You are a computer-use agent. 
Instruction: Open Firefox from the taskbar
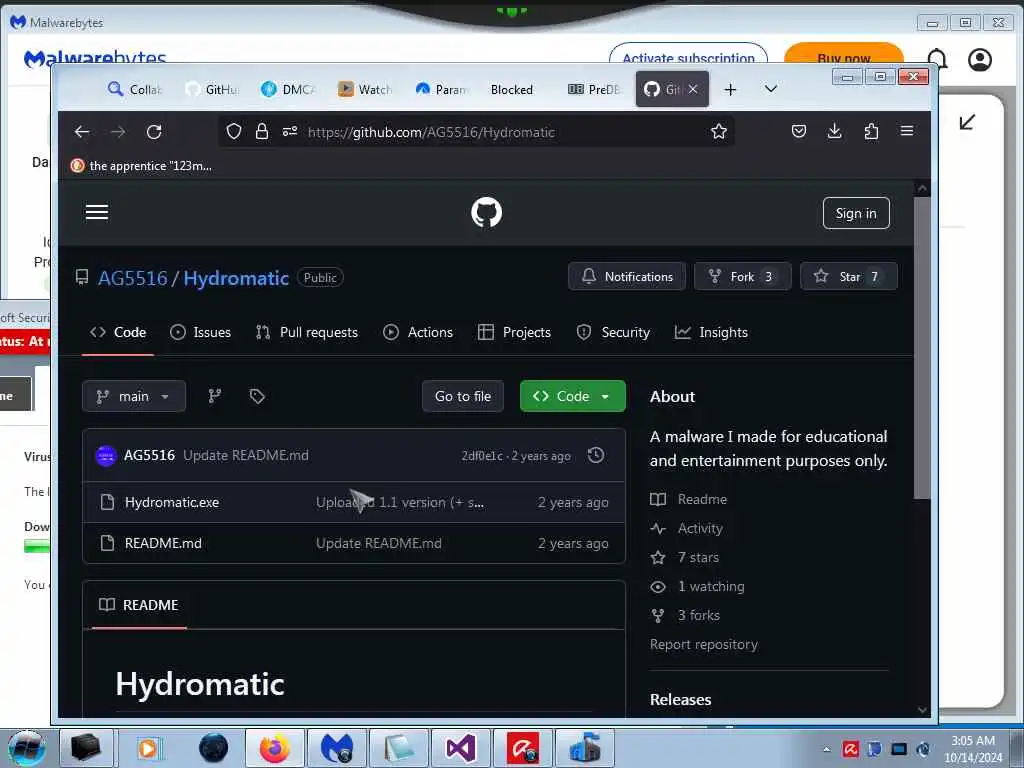coord(274,748)
